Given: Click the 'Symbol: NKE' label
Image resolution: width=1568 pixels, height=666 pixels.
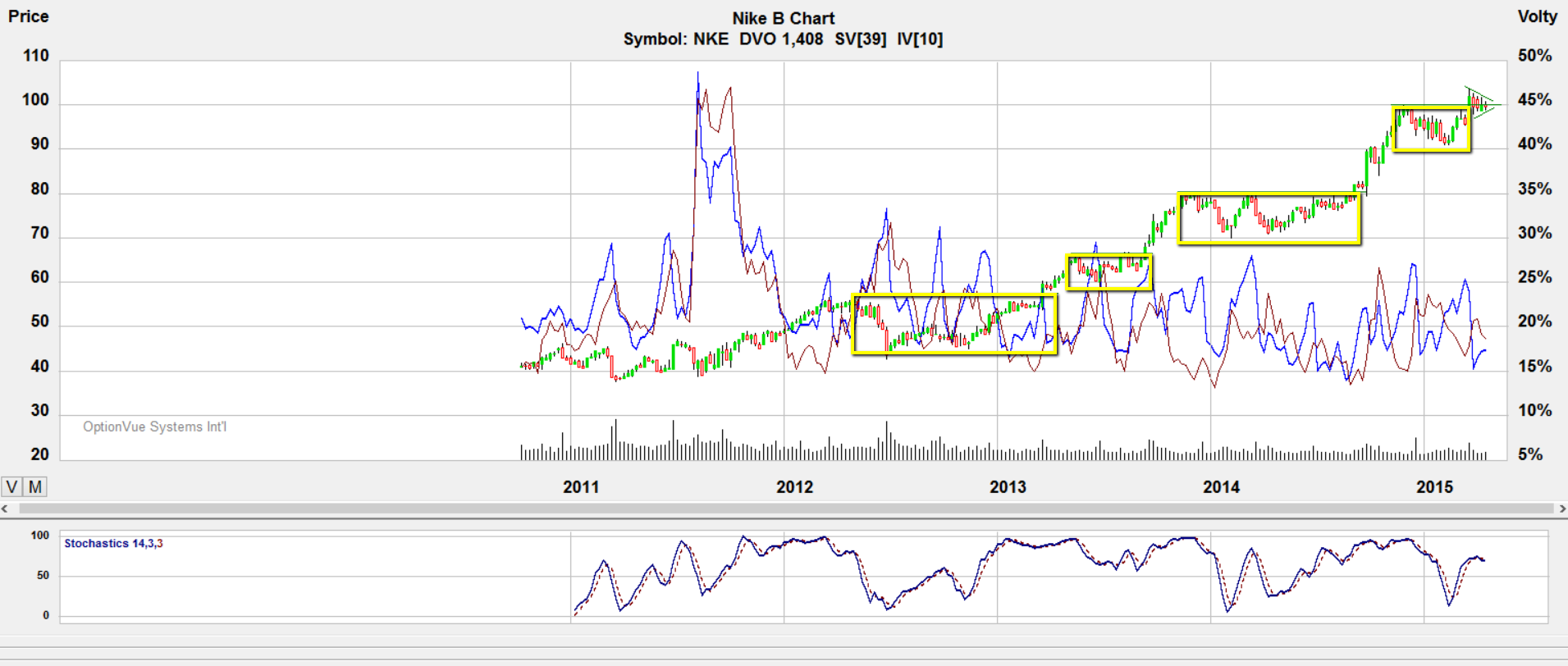Looking at the screenshot, I should coord(675,39).
